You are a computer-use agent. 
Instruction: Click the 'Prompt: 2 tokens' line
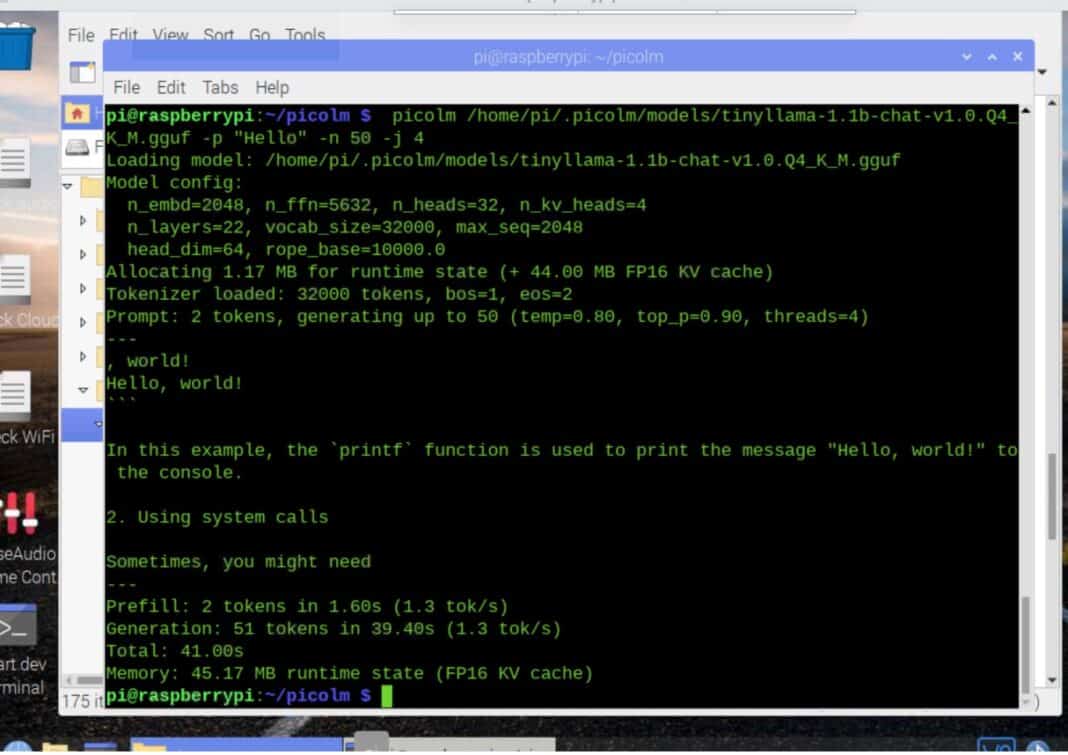point(487,317)
